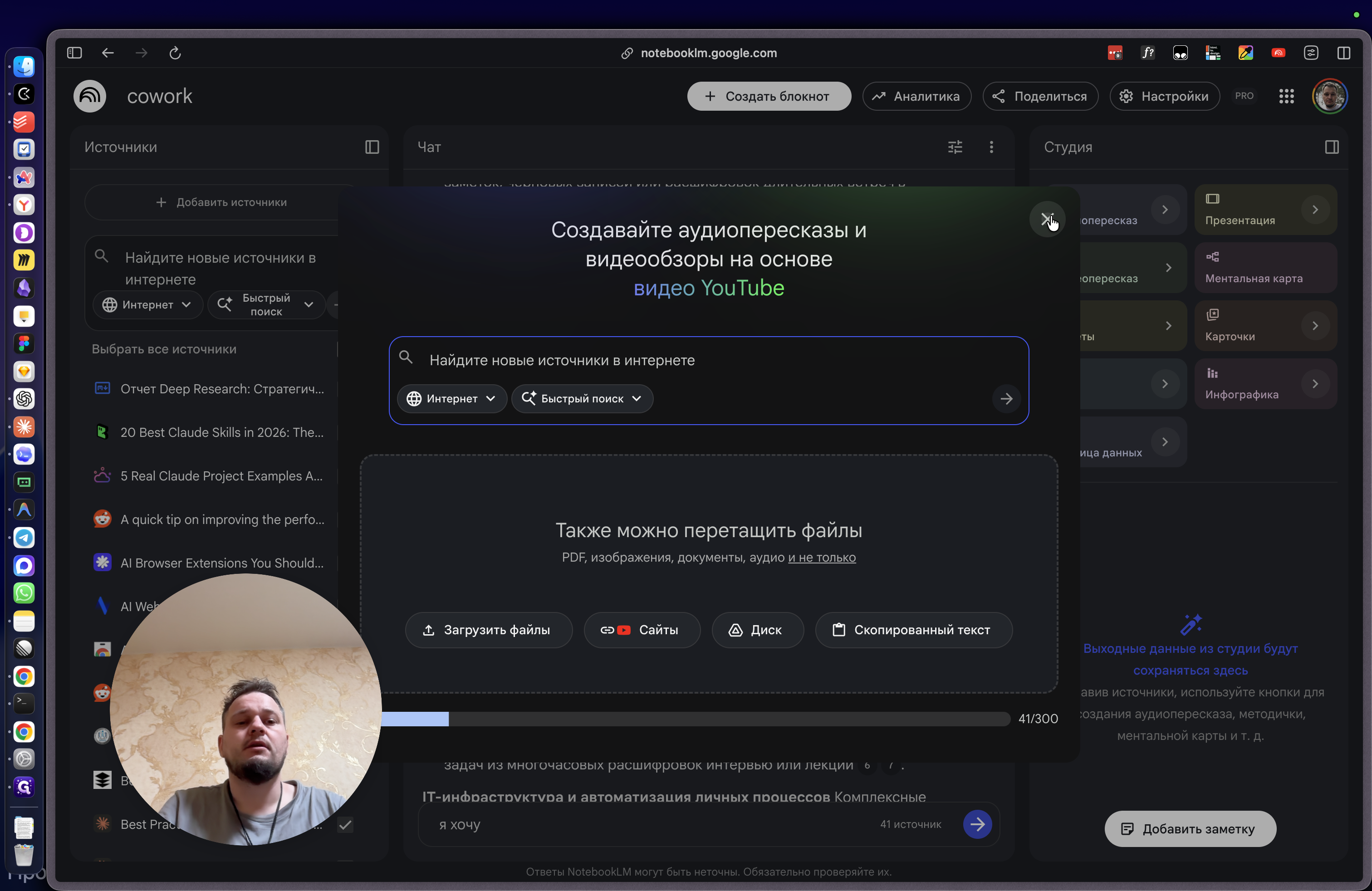Image resolution: width=1372 pixels, height=891 pixels.
Task: Expand Интернет dropdown in dialog
Action: 451,398
